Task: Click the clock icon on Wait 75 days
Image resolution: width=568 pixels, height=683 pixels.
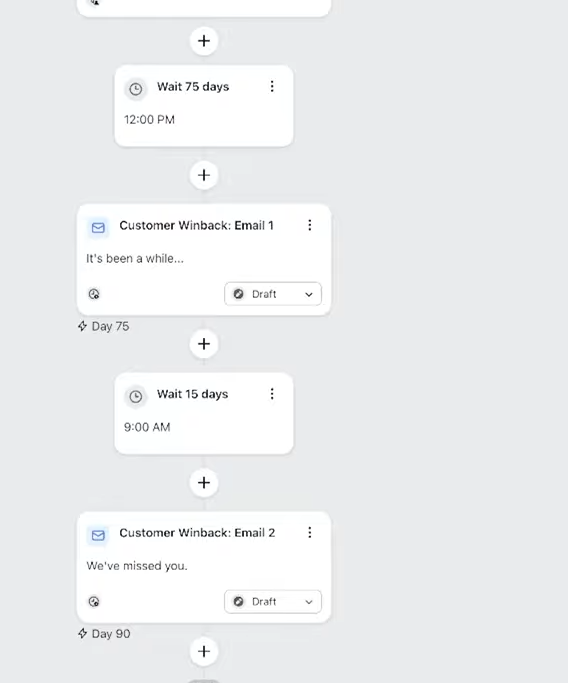Action: pyautogui.click(x=136, y=89)
